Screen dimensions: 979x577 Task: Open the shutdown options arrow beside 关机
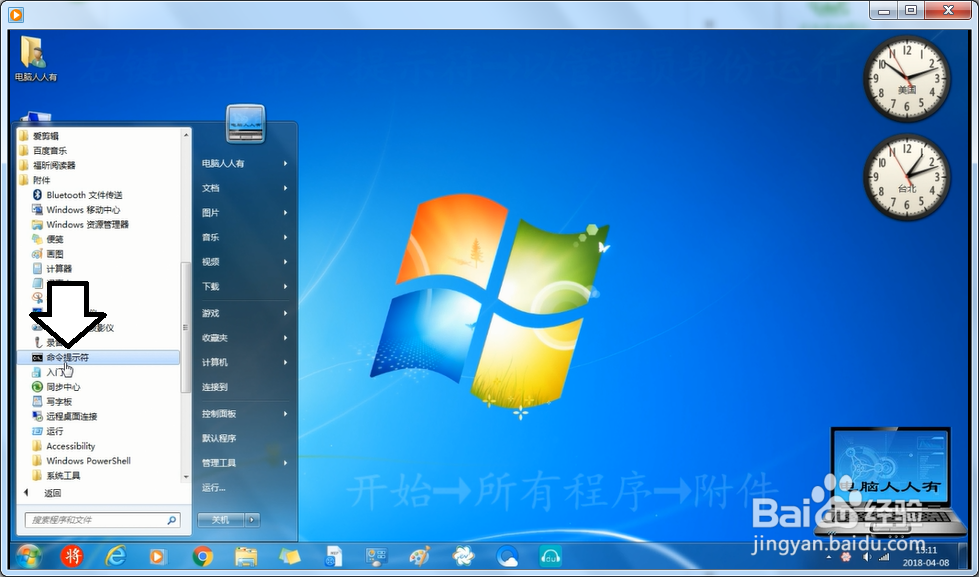coord(252,520)
